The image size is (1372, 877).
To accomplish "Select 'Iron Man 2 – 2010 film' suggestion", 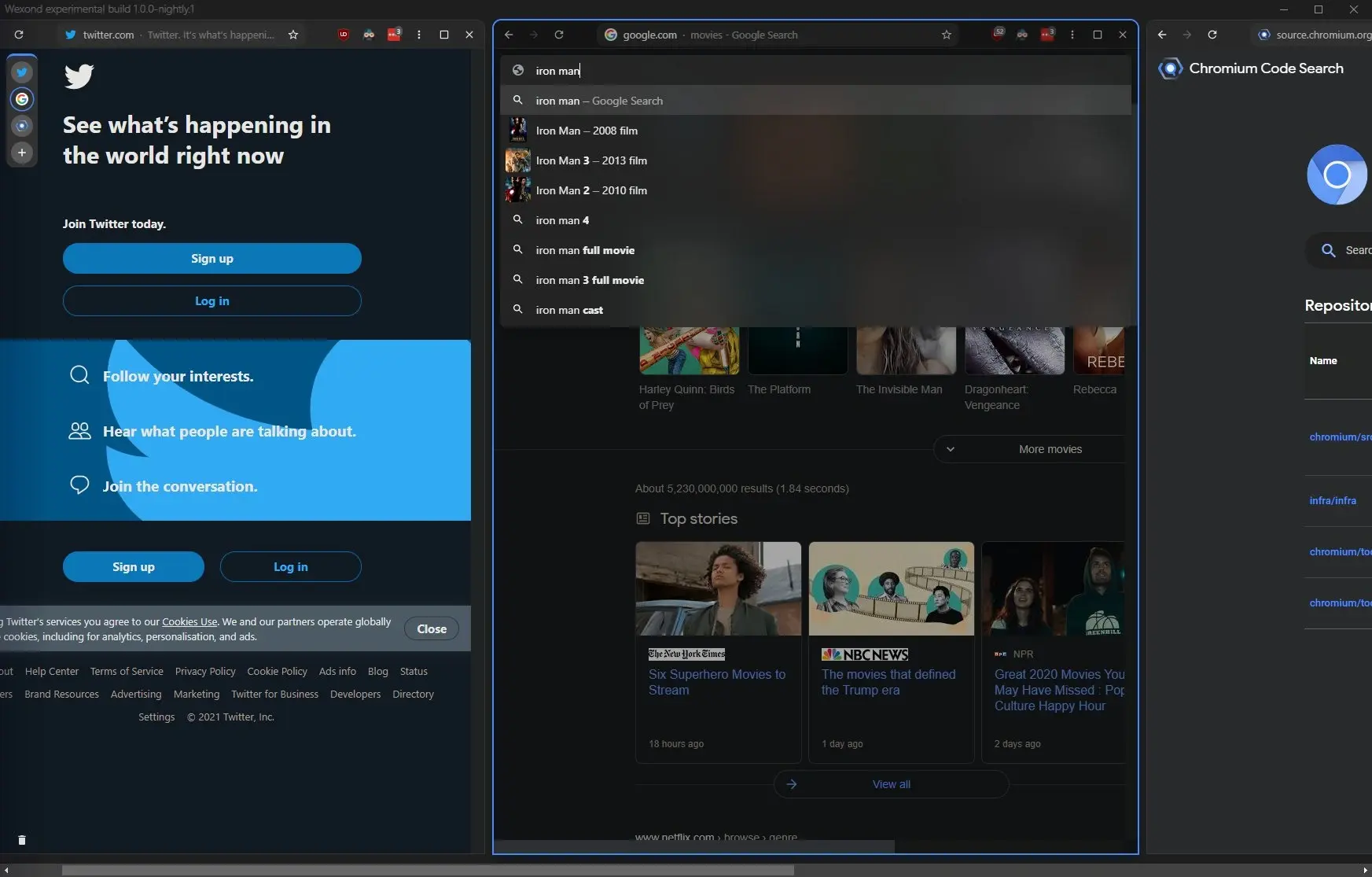I will click(816, 190).
